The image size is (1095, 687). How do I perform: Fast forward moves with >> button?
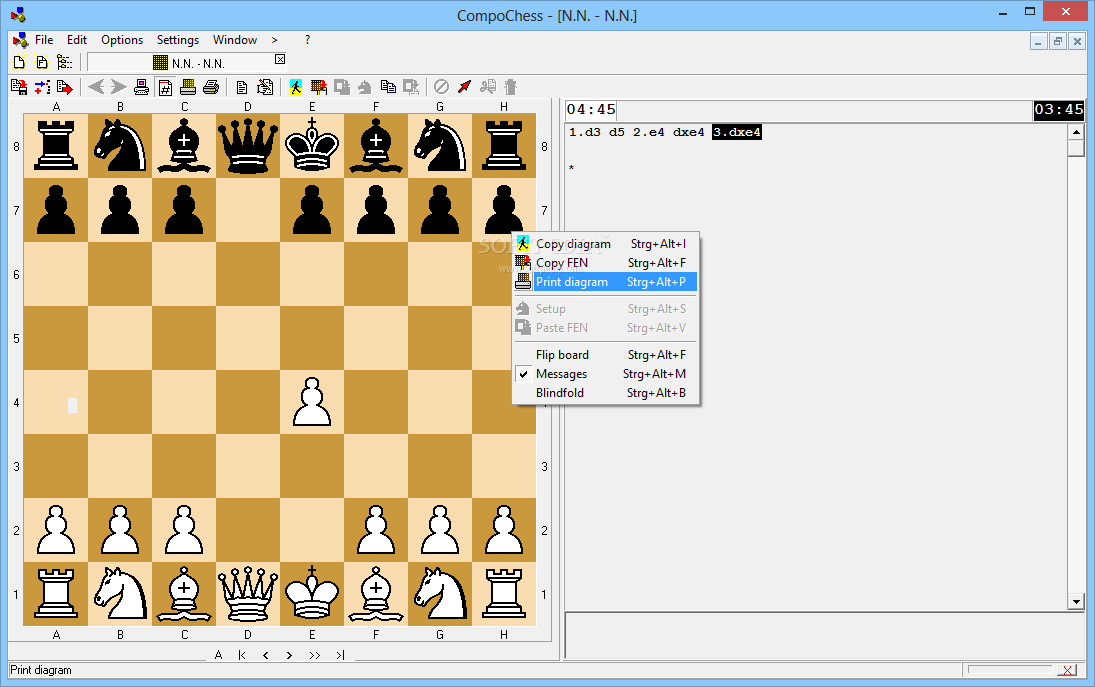[x=314, y=655]
